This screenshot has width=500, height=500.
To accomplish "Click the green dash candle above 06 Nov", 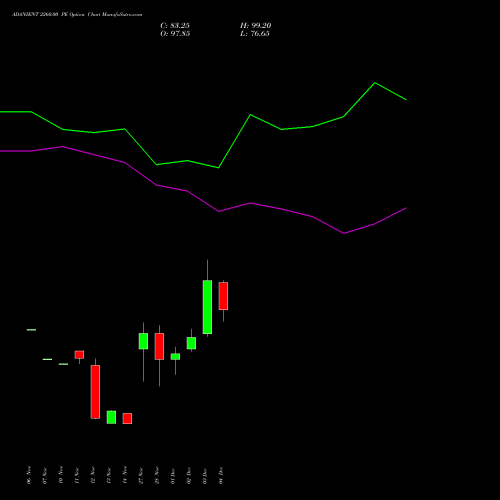I will (31, 330).
